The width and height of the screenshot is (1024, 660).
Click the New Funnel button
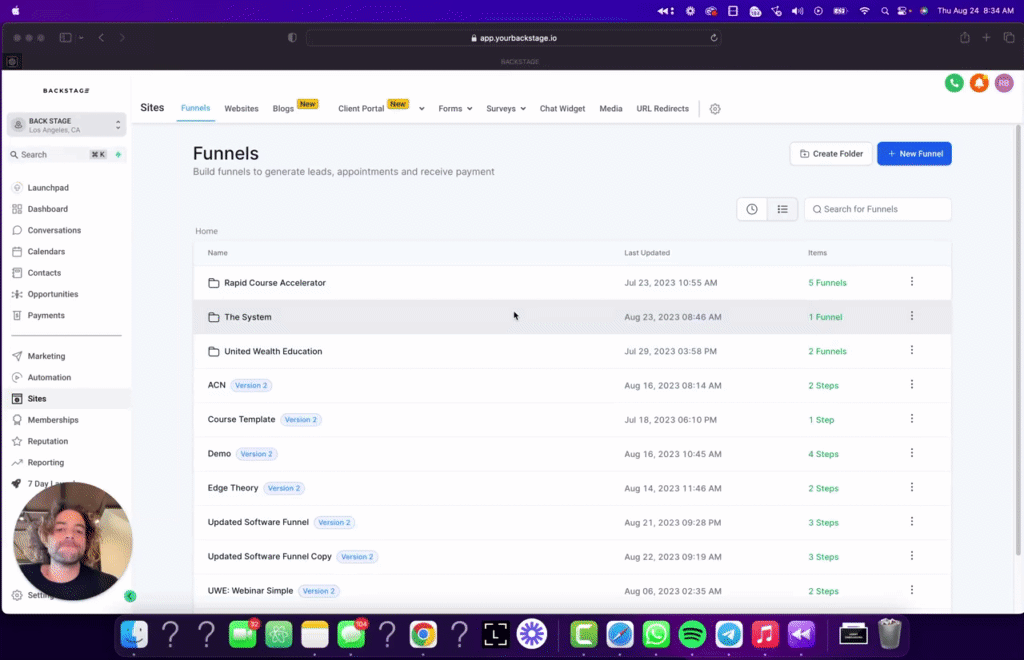(914, 153)
